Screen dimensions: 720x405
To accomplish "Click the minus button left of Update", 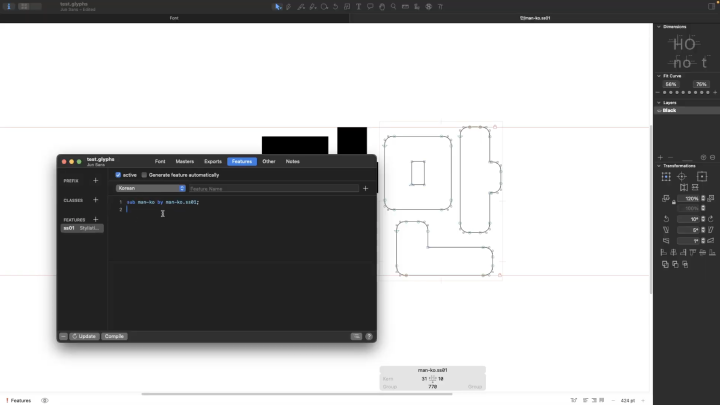I will click(63, 337).
